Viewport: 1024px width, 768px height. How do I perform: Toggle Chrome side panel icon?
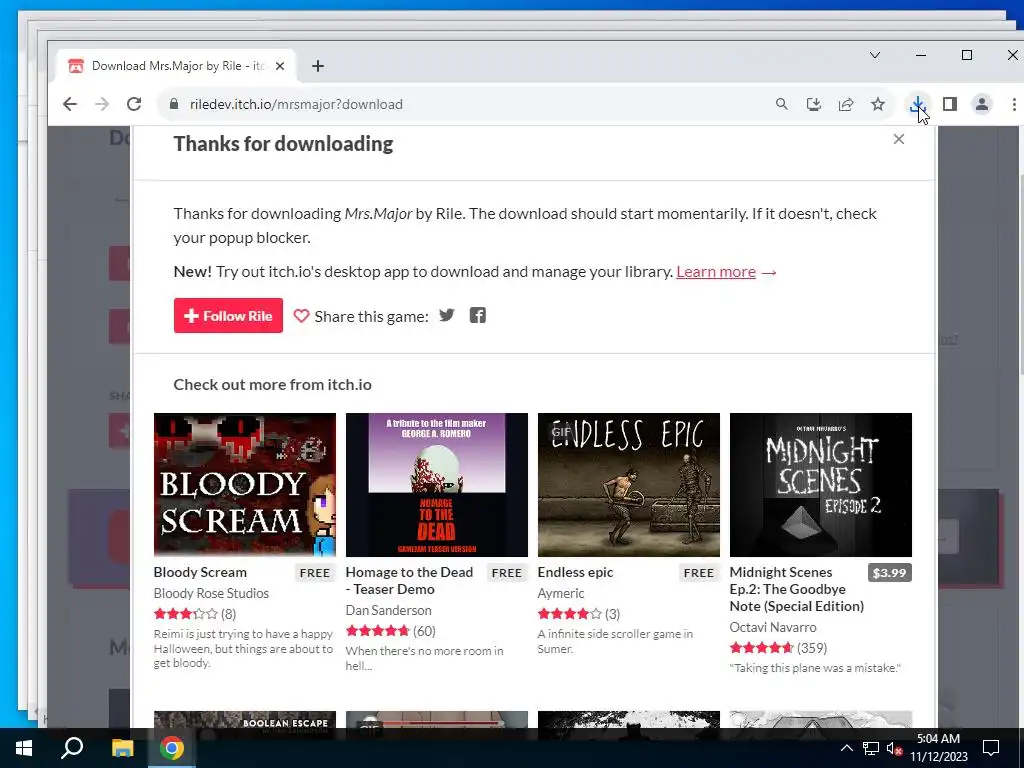(x=950, y=104)
